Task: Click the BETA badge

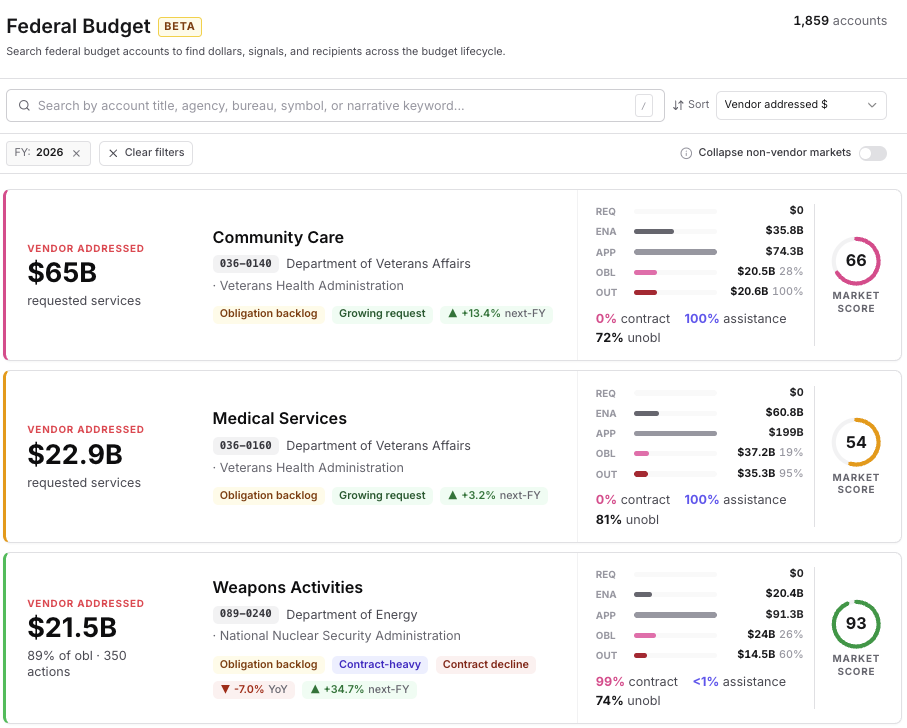Action: point(180,27)
